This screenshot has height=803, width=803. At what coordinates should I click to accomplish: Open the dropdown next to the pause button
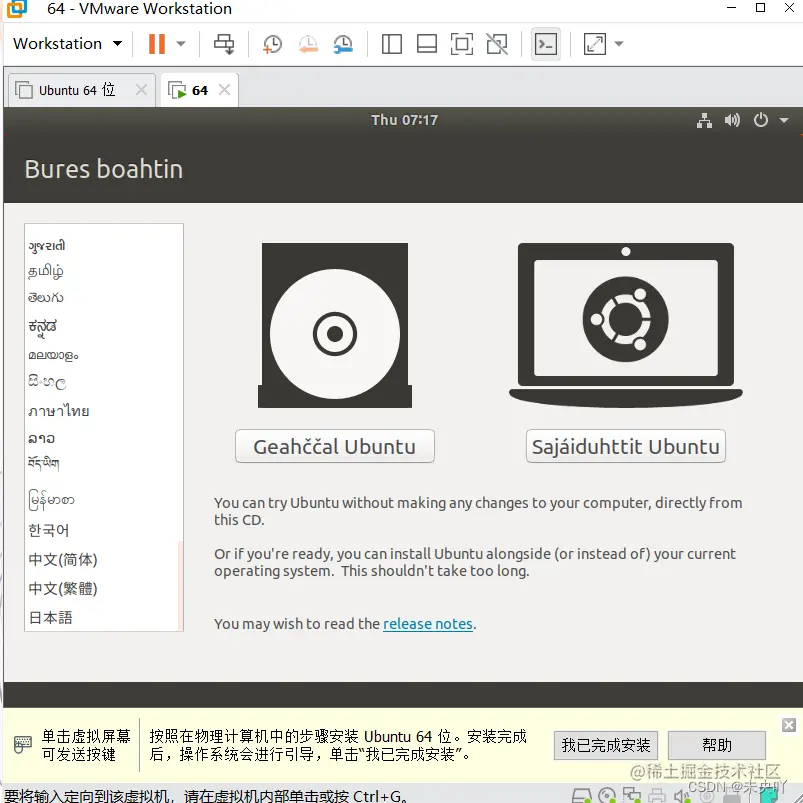(181, 44)
